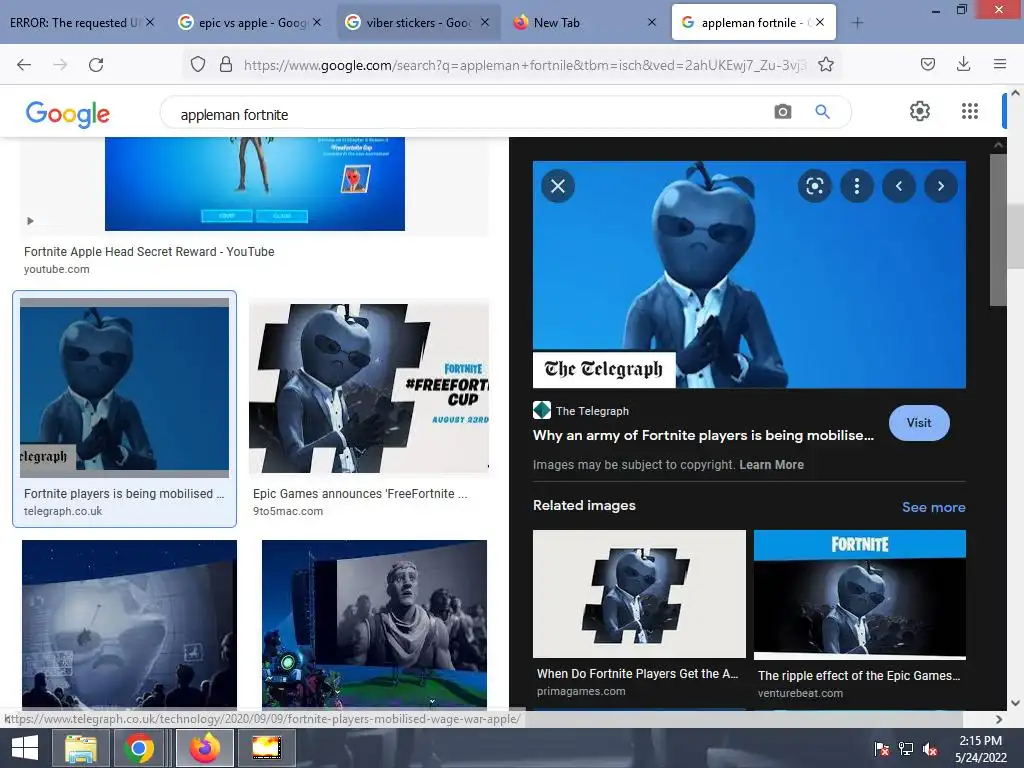This screenshot has height=768, width=1024.
Task: Click the browser URL address bar
Action: click(x=524, y=65)
